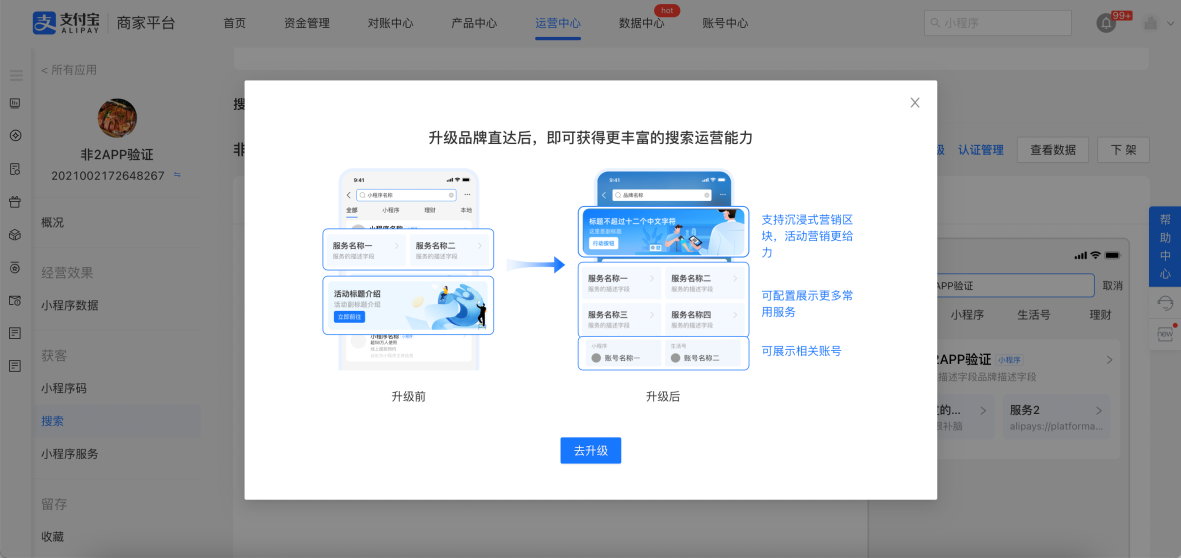This screenshot has width=1181, height=558.
Task: Expand the account dropdown arrow
Action: pyautogui.click(x=1170, y=23)
